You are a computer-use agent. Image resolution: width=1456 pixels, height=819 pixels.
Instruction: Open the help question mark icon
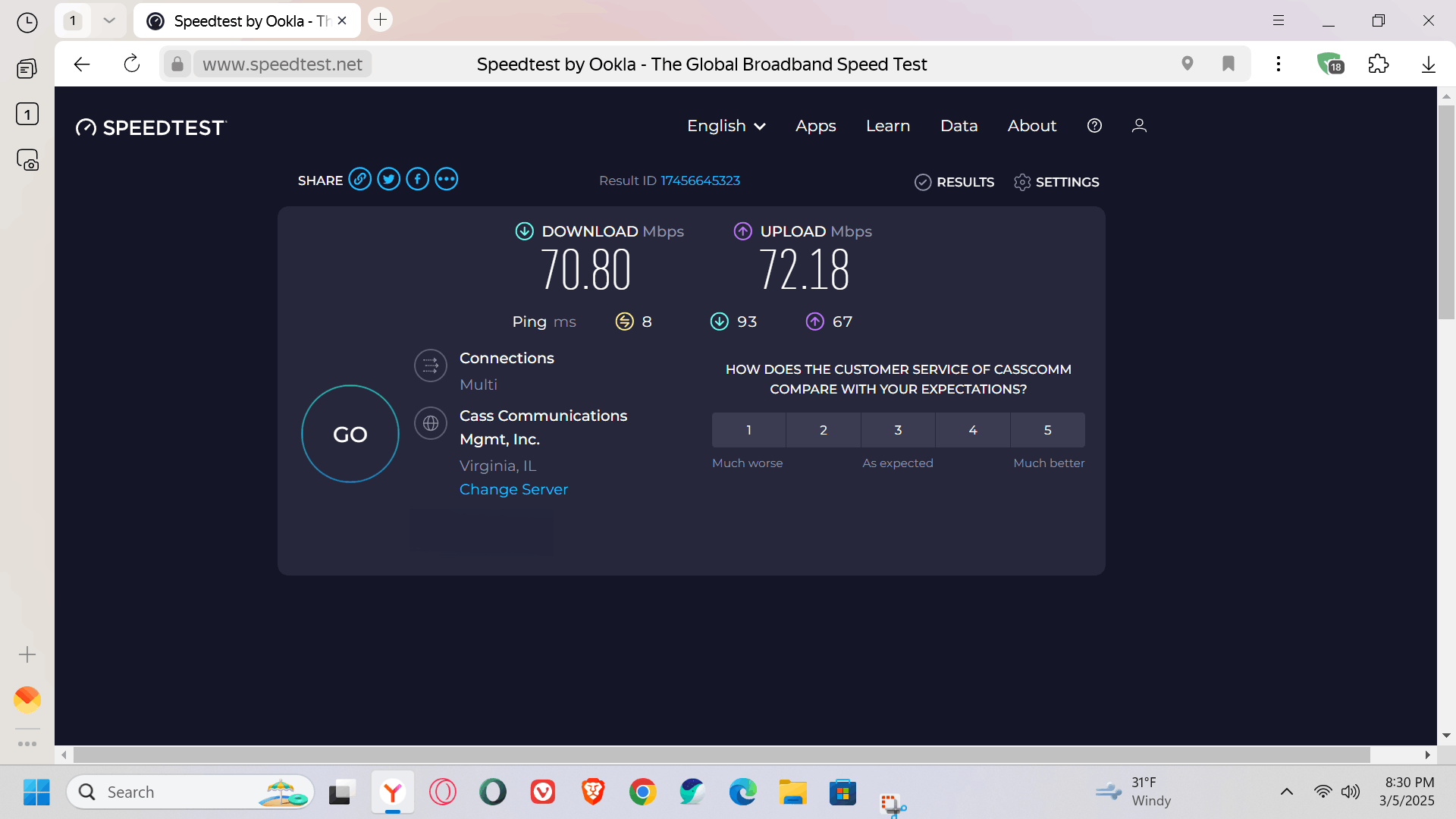(x=1094, y=126)
